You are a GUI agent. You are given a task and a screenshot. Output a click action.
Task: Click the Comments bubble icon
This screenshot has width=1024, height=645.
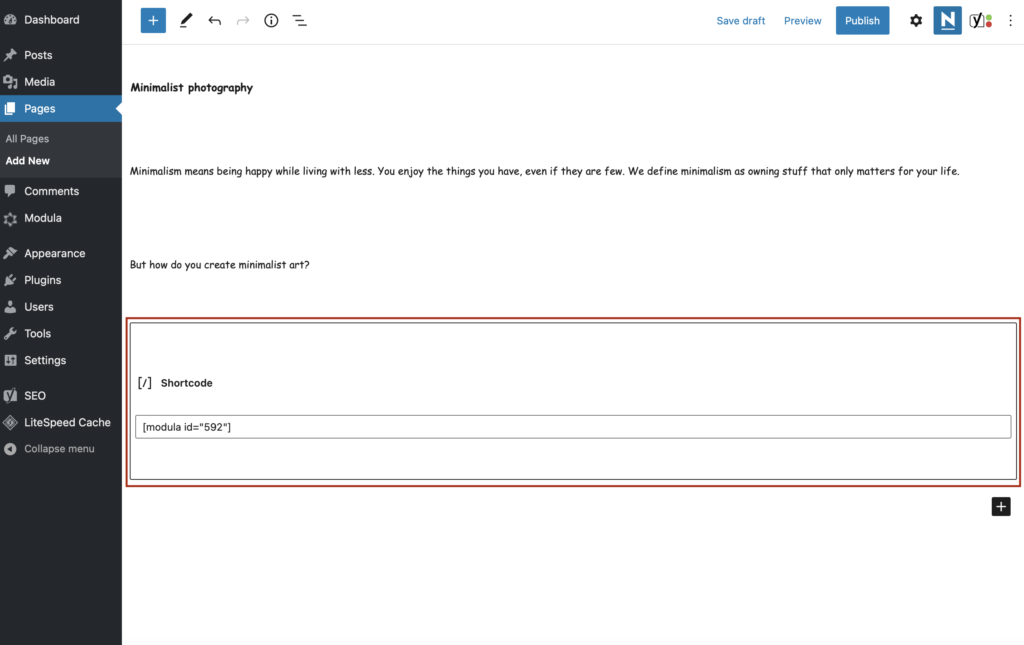click(x=10, y=191)
